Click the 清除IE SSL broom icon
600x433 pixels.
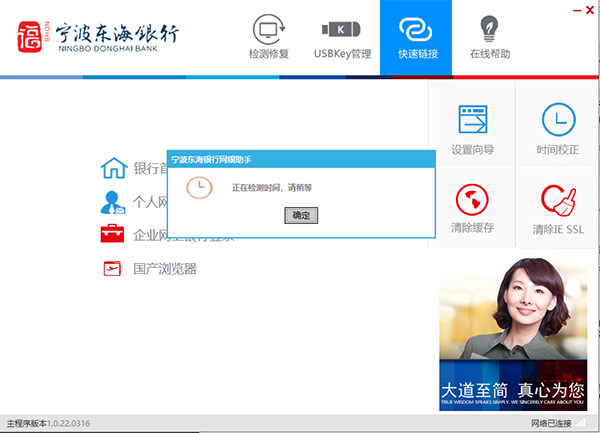point(558,200)
